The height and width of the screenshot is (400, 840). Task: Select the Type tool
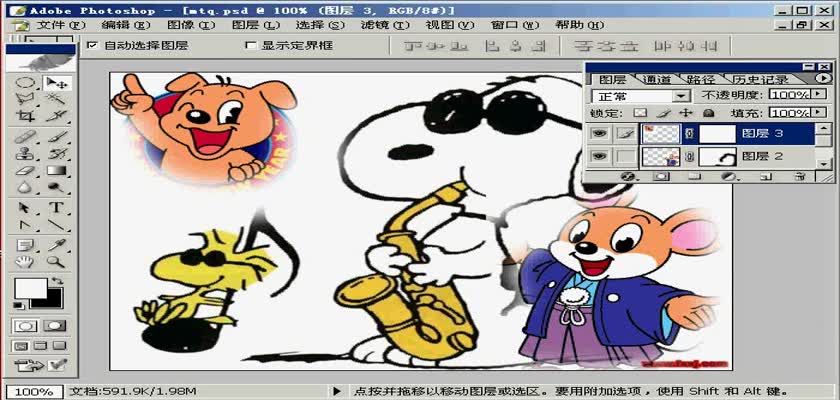(56, 208)
